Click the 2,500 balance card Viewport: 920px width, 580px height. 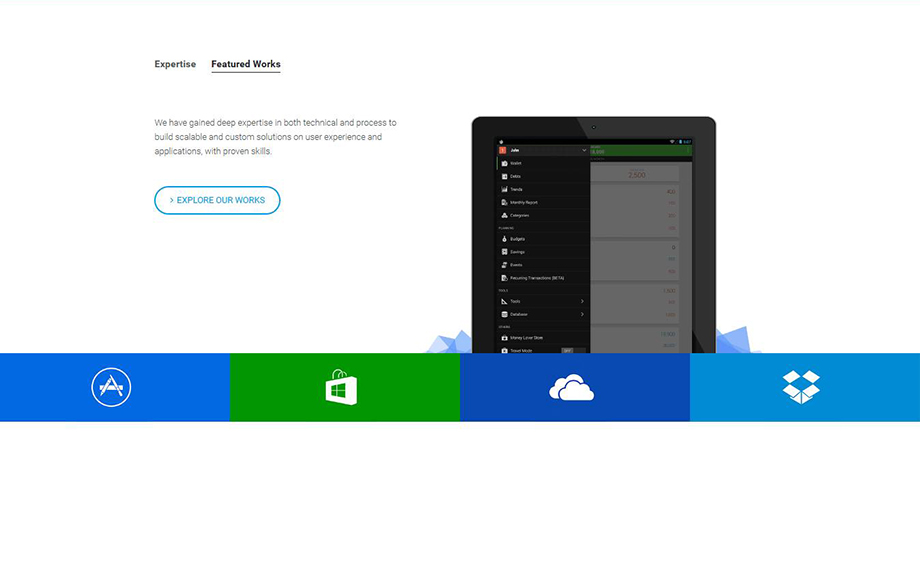tap(636, 174)
